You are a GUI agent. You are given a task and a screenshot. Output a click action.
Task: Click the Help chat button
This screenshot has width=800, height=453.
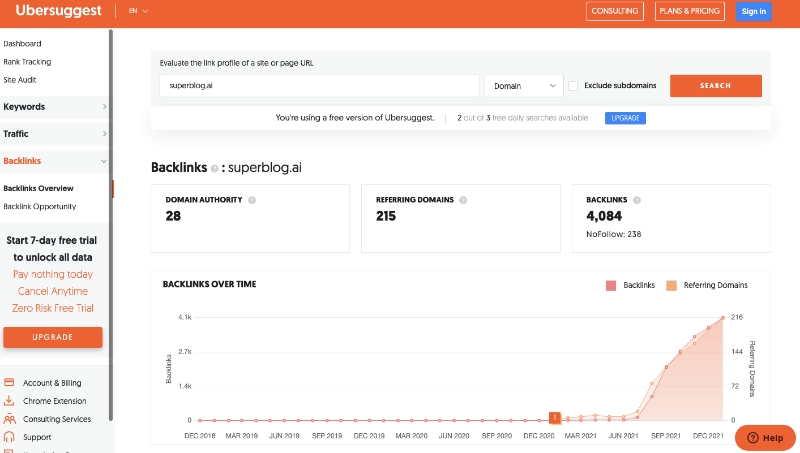(765, 438)
